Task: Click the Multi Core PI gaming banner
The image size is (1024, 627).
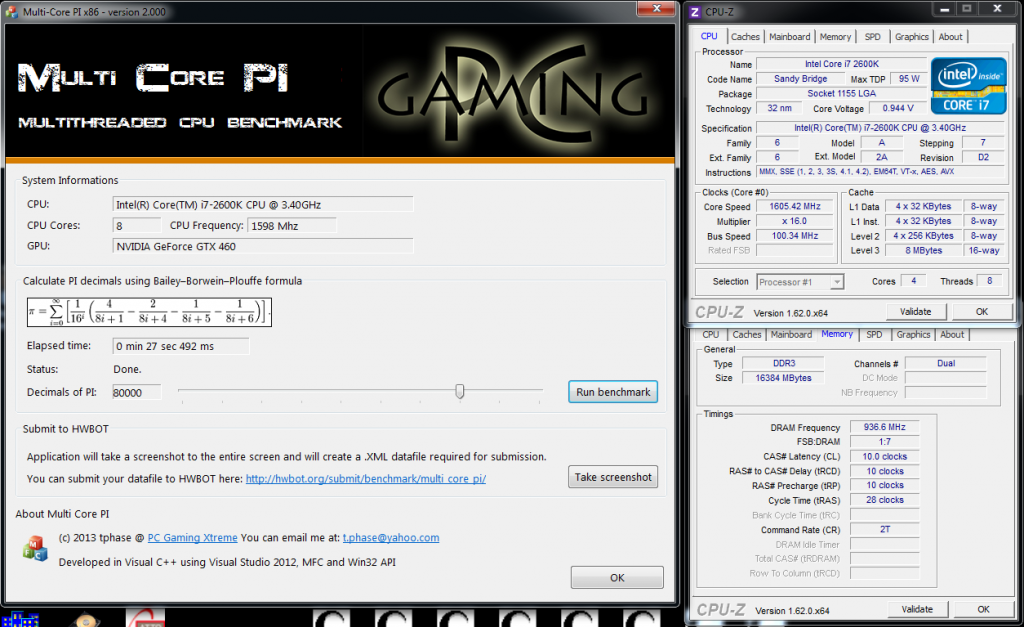Action: [x=340, y=91]
